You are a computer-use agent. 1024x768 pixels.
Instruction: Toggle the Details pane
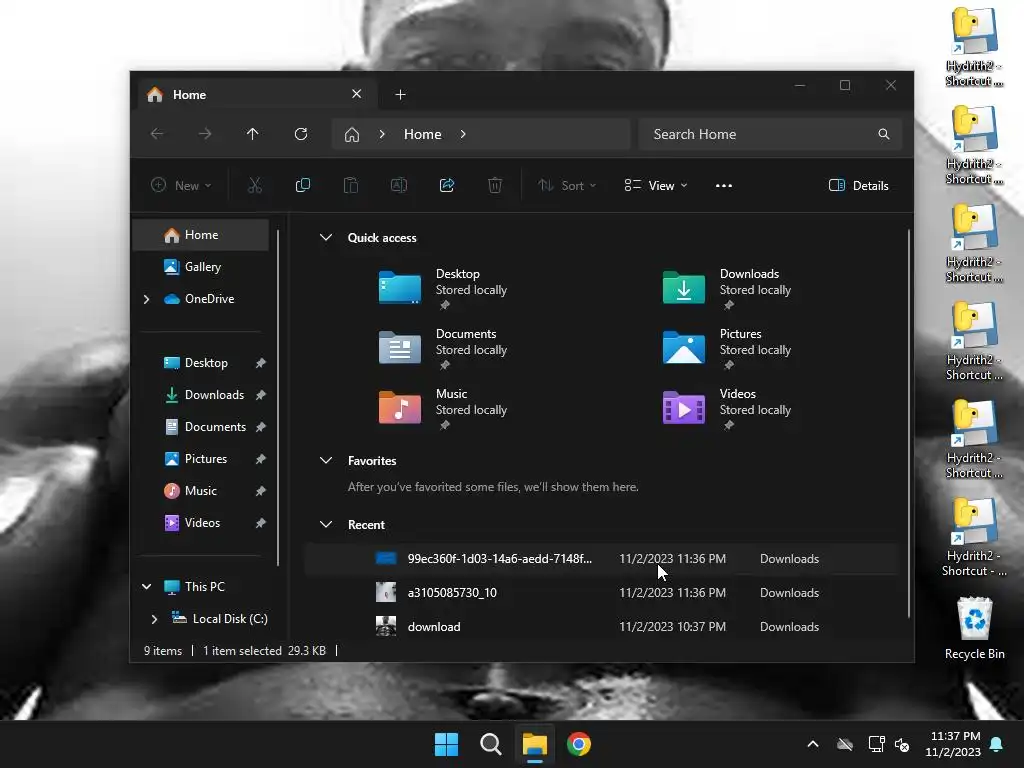tap(858, 185)
